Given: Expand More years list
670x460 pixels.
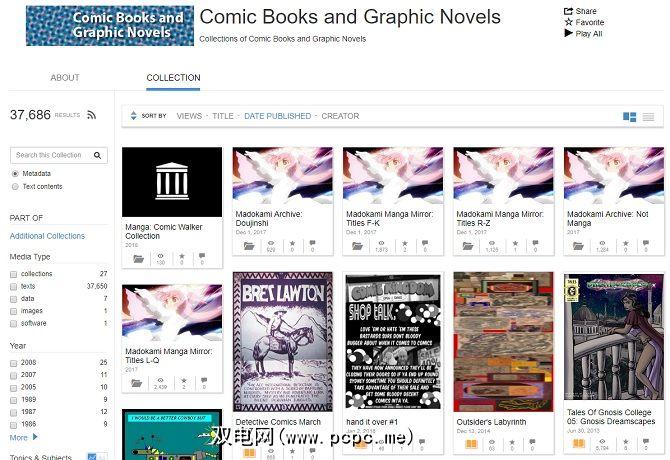Looking at the screenshot, I should [24, 437].
